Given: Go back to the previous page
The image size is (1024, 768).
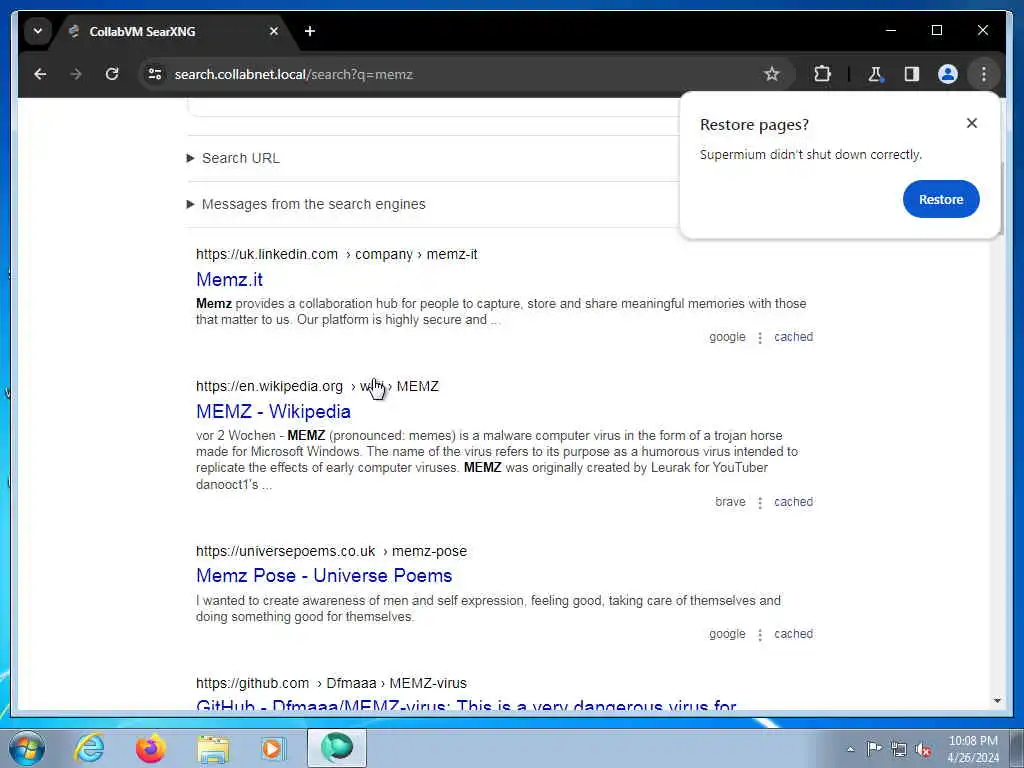Looking at the screenshot, I should [x=40, y=74].
